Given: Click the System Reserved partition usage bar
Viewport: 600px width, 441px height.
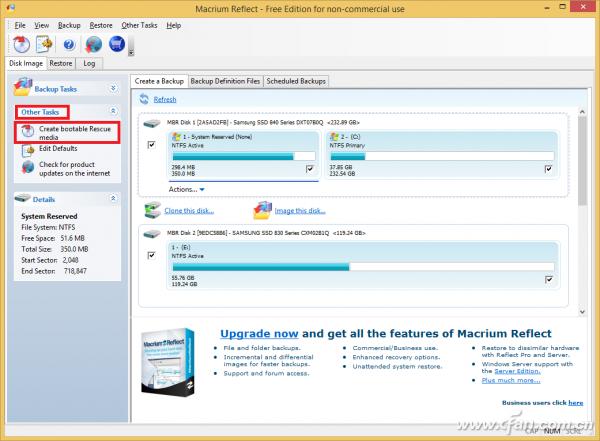Looking at the screenshot, I should pyautogui.click(x=244, y=156).
